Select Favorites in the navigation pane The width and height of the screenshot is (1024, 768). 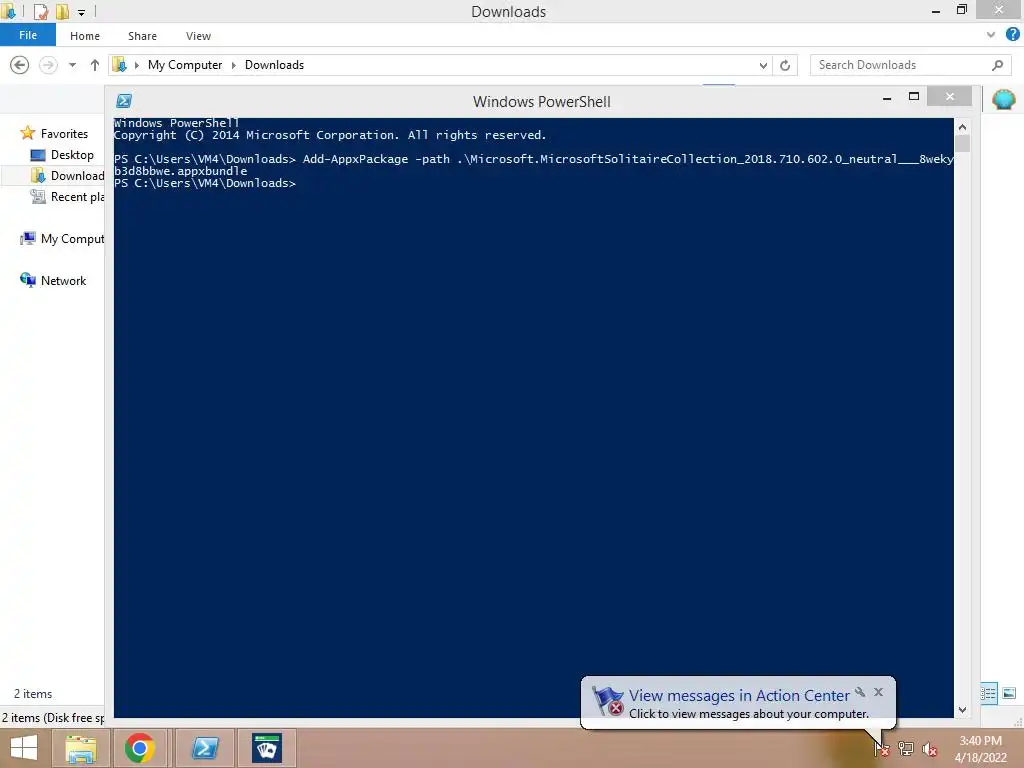(64, 133)
